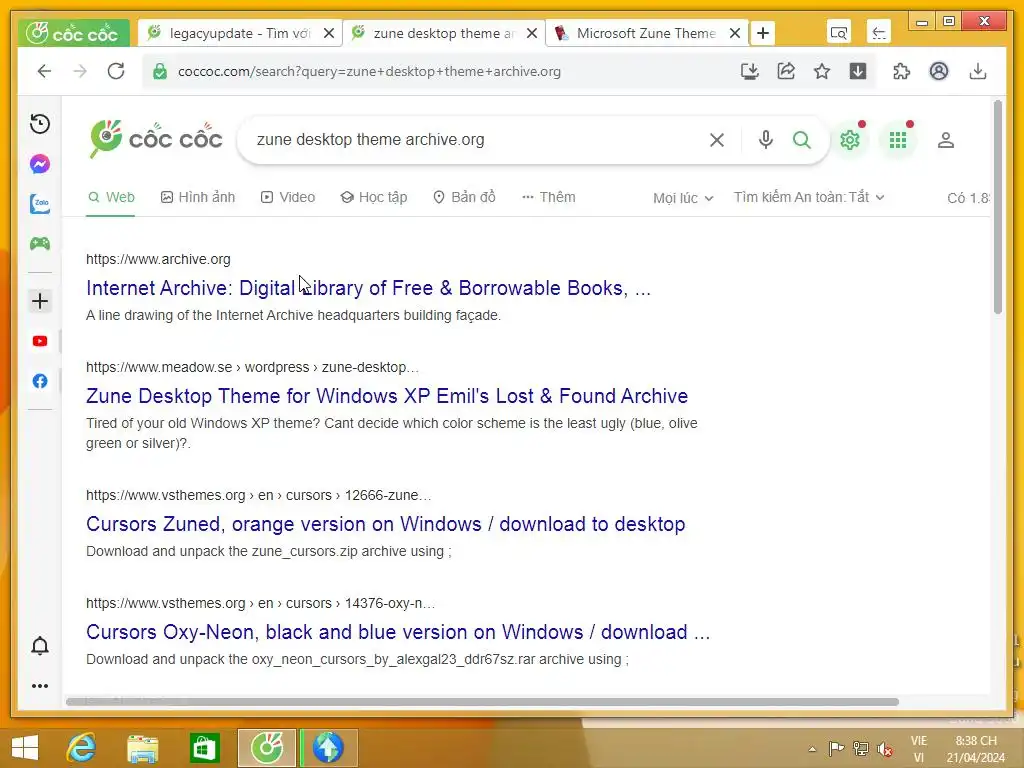Viewport: 1024px width, 768px height.
Task: Launch Internet Explorer from taskbar
Action: [x=82, y=748]
